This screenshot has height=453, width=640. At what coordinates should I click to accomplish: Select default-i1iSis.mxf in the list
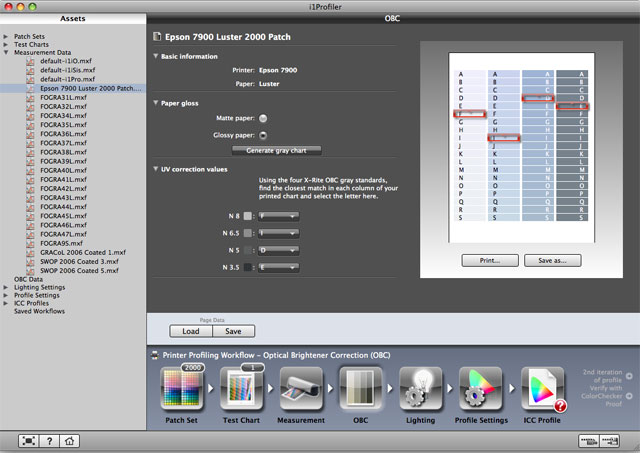coord(68,70)
